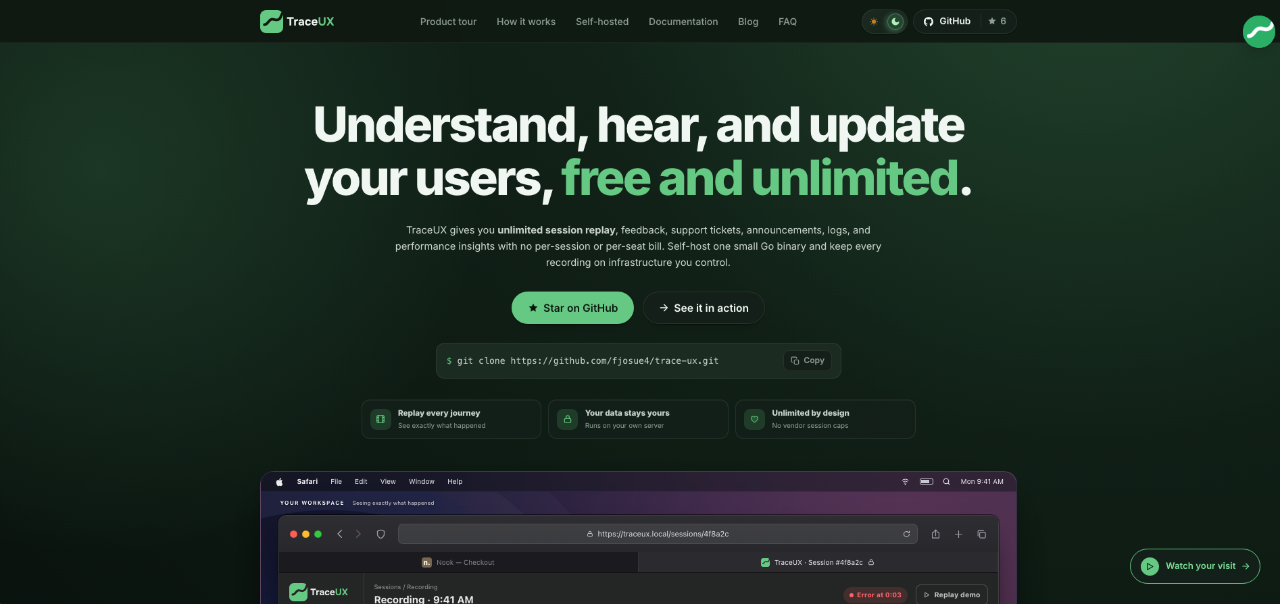Switch to light theme sun icon
The width and height of the screenshot is (1280, 604).
[874, 21]
